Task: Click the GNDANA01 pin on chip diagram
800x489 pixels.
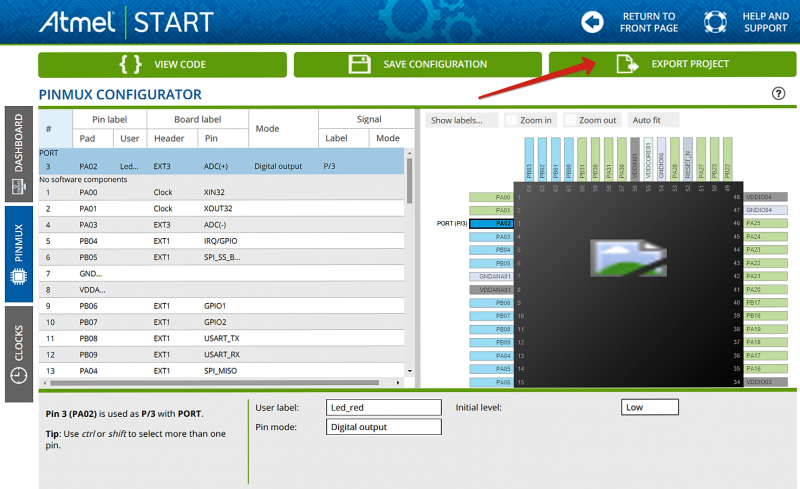Action: [x=491, y=276]
